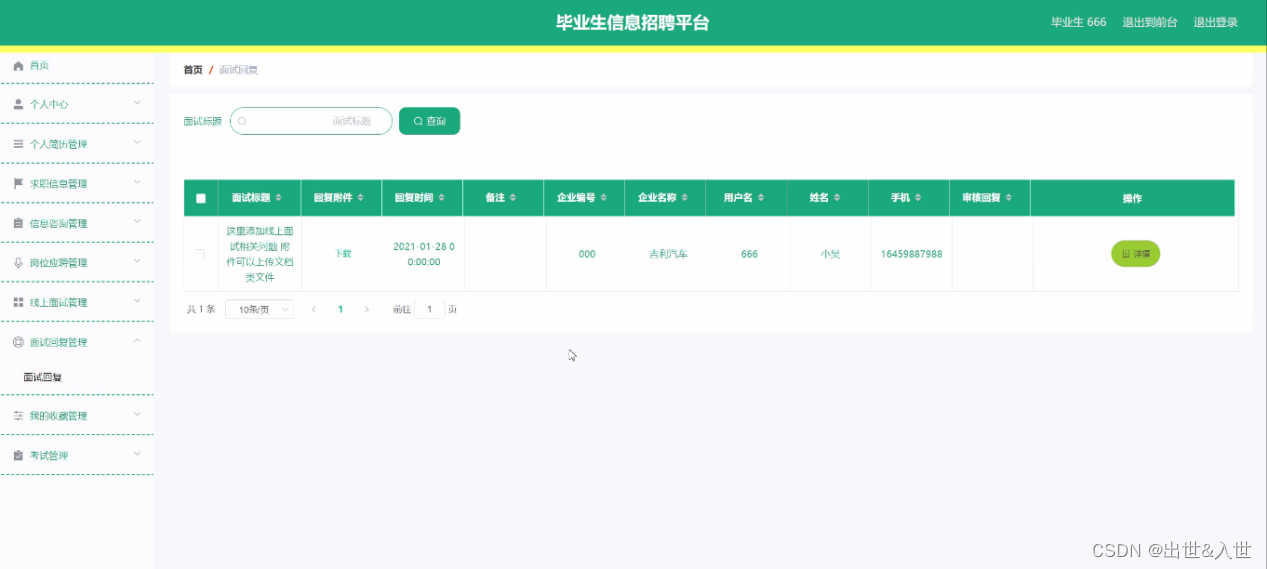Click the 操作 column header
Image resolution: width=1267 pixels, height=569 pixels.
point(1132,199)
